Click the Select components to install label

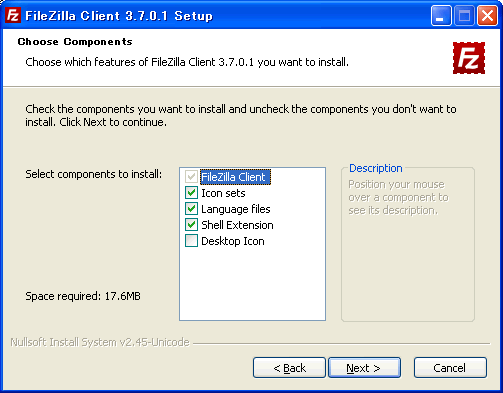[x=94, y=174]
